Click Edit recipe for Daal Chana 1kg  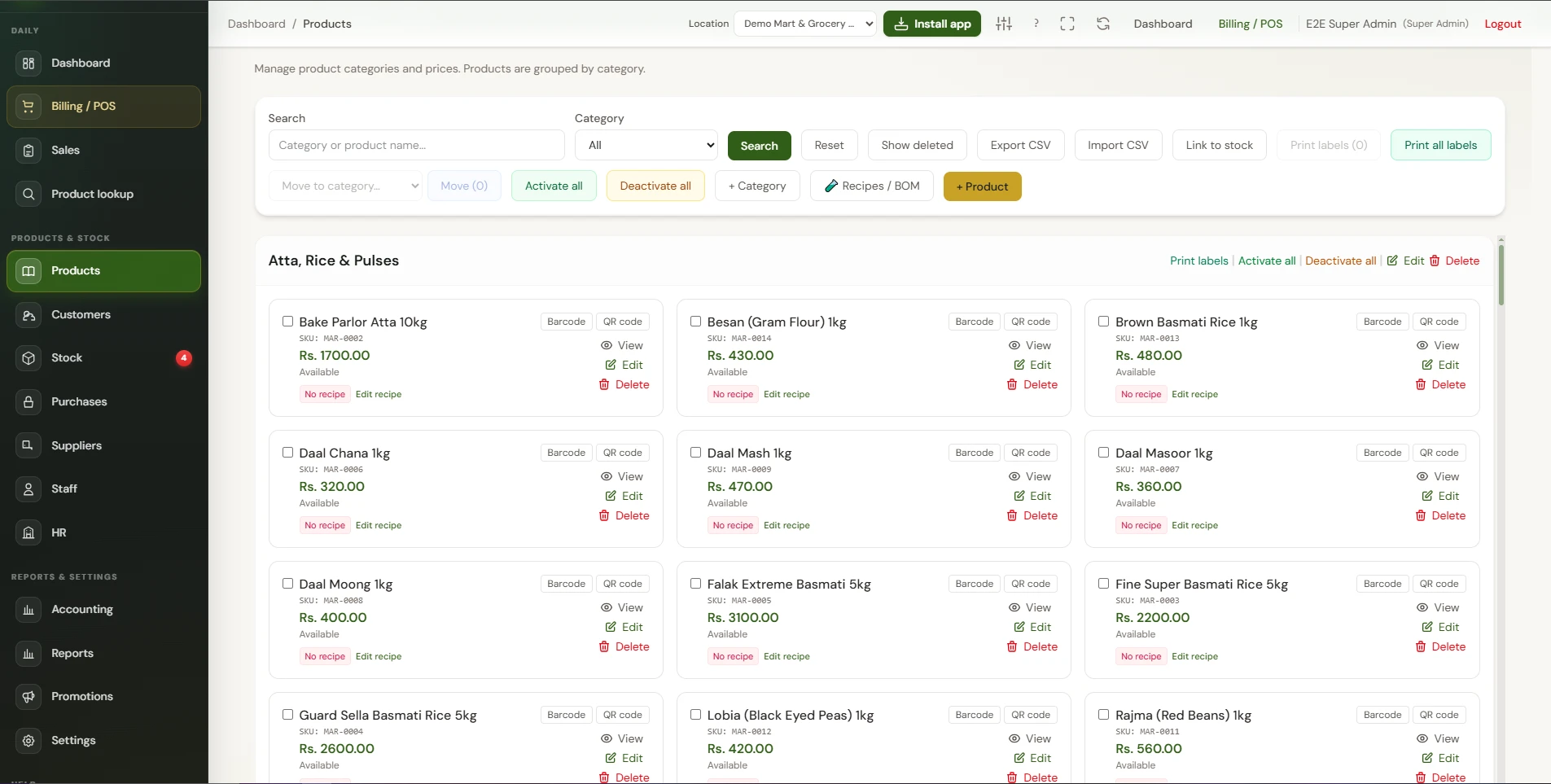[379, 525]
